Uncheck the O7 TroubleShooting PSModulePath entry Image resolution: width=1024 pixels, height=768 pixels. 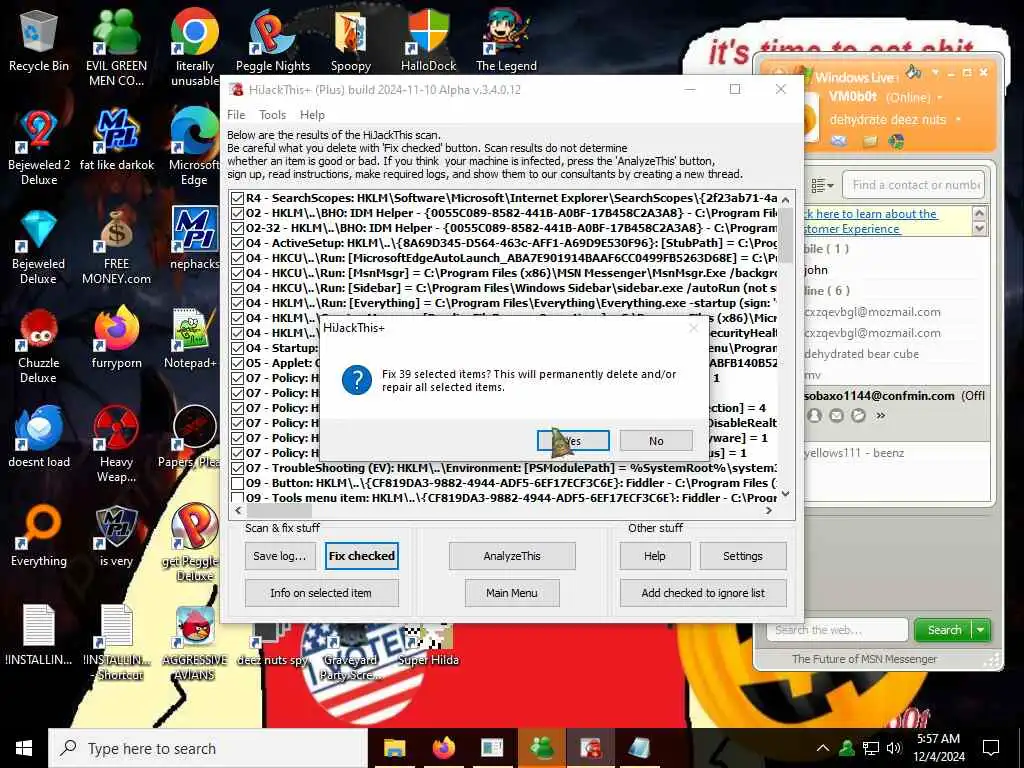[237, 469]
